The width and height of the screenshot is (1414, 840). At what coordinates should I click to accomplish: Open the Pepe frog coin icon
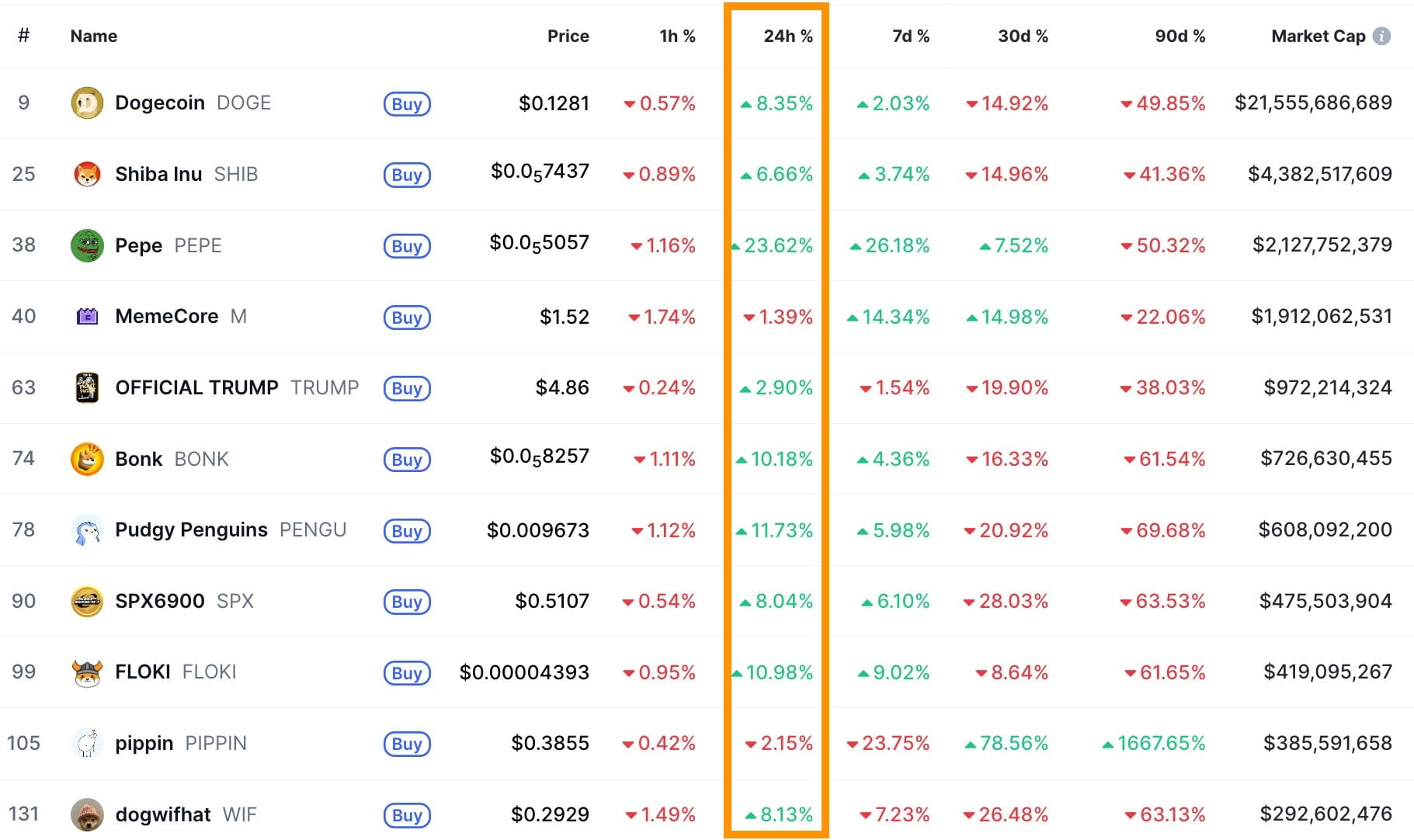87,245
